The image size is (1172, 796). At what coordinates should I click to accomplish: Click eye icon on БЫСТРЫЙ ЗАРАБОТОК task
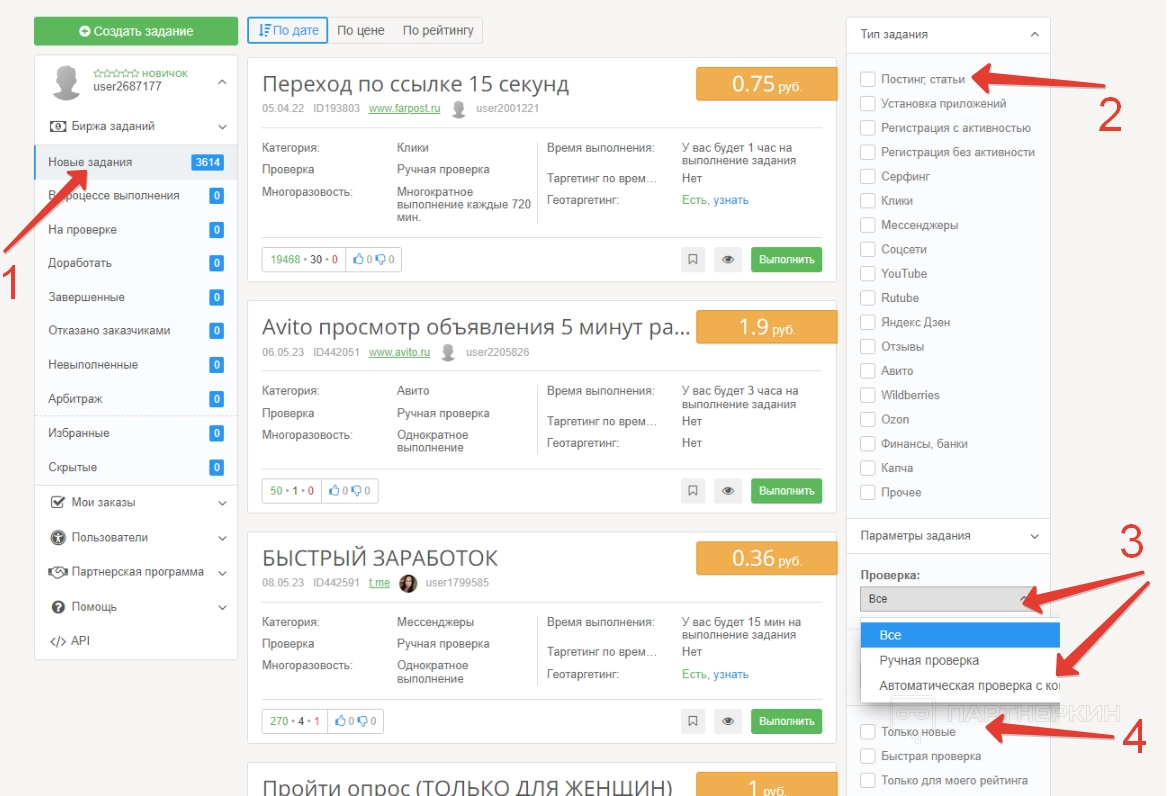click(x=727, y=721)
